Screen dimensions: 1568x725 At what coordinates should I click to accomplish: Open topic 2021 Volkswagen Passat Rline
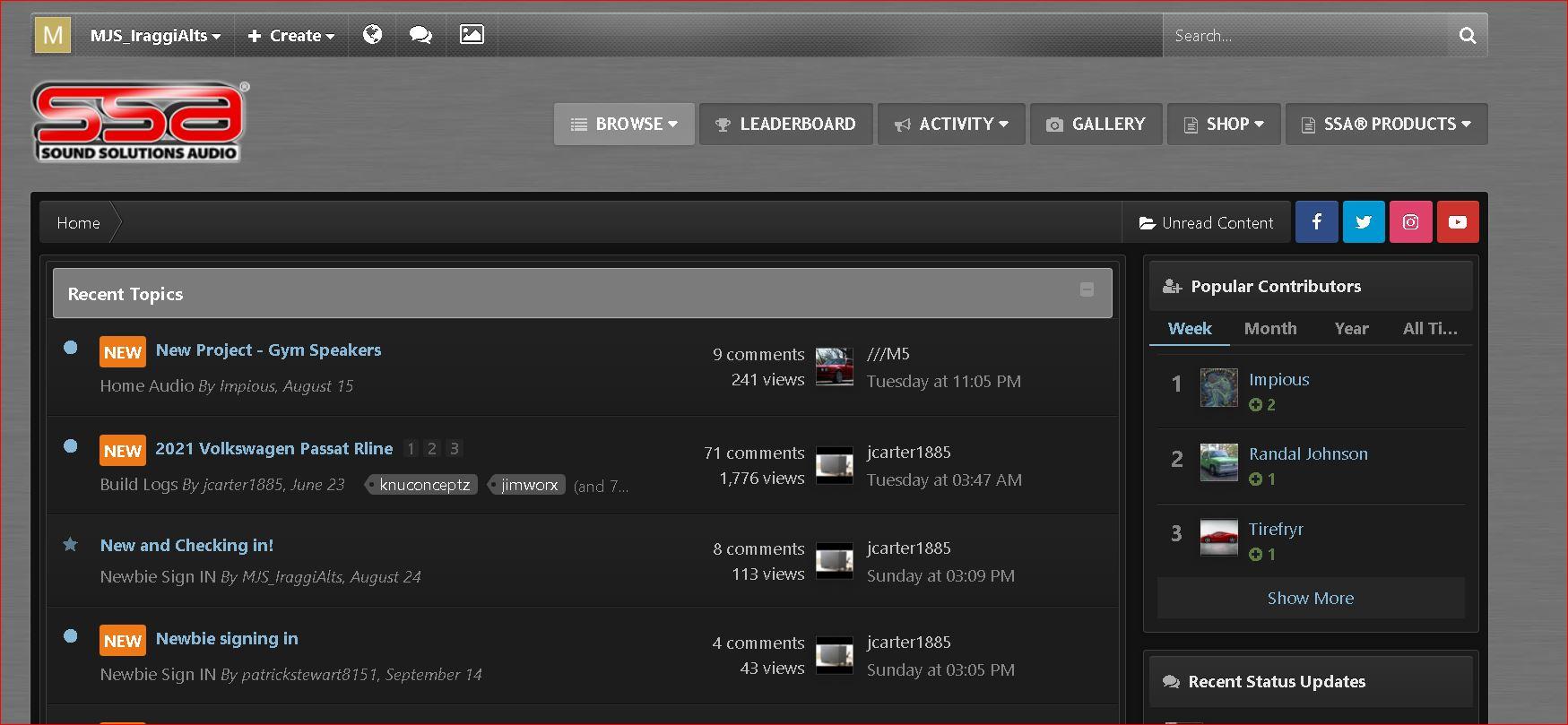point(274,448)
